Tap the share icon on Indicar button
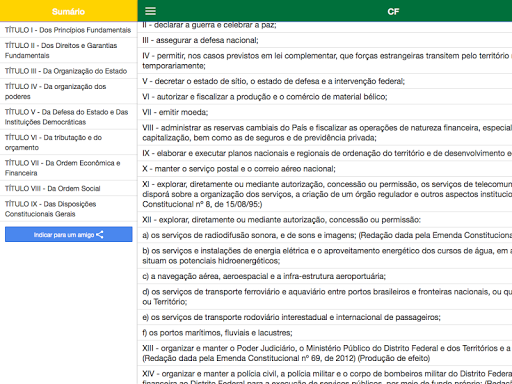Screen dimensions: 512x384 [x=100, y=235]
